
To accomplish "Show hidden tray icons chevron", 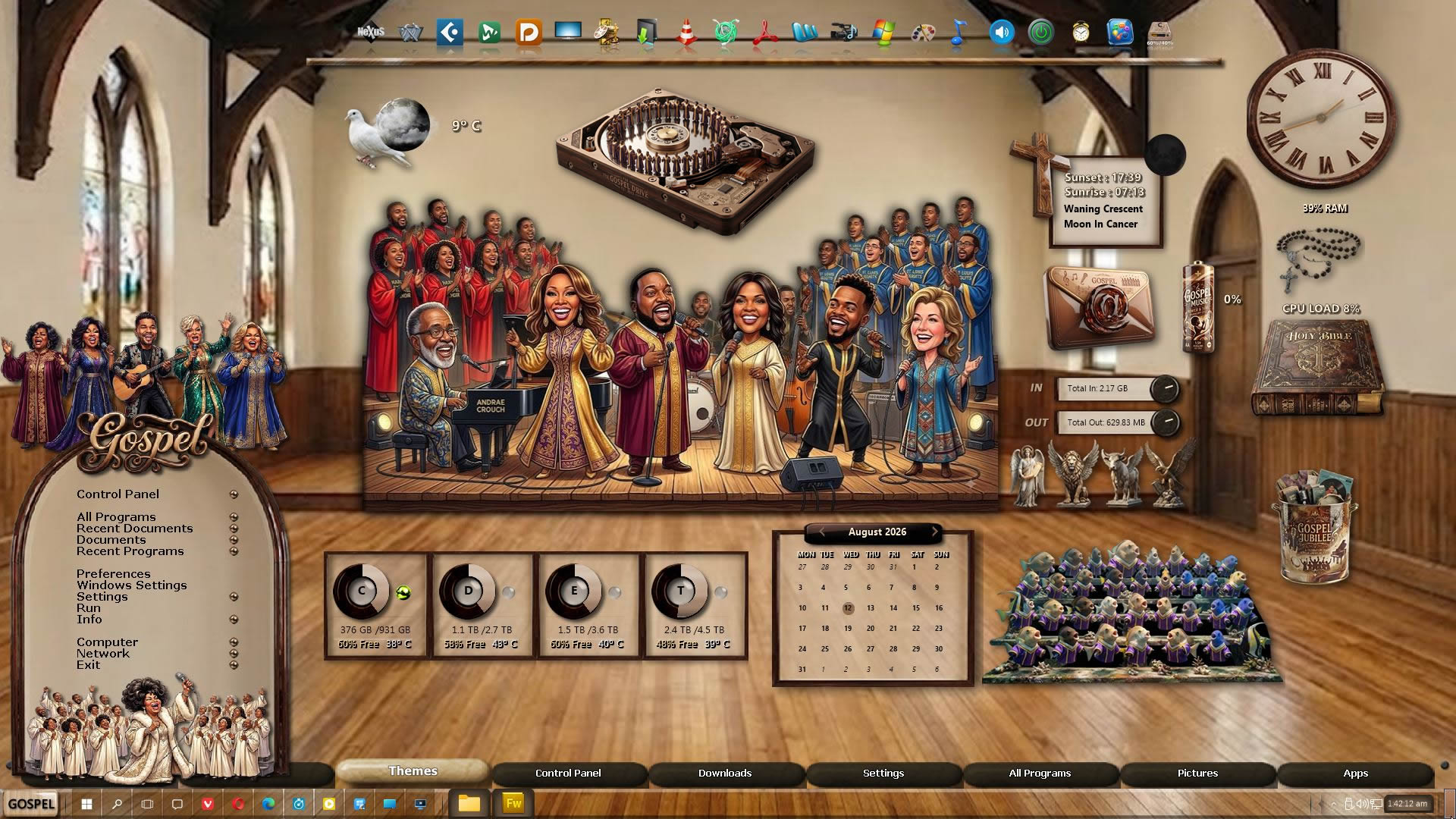I will pyautogui.click(x=1334, y=804).
